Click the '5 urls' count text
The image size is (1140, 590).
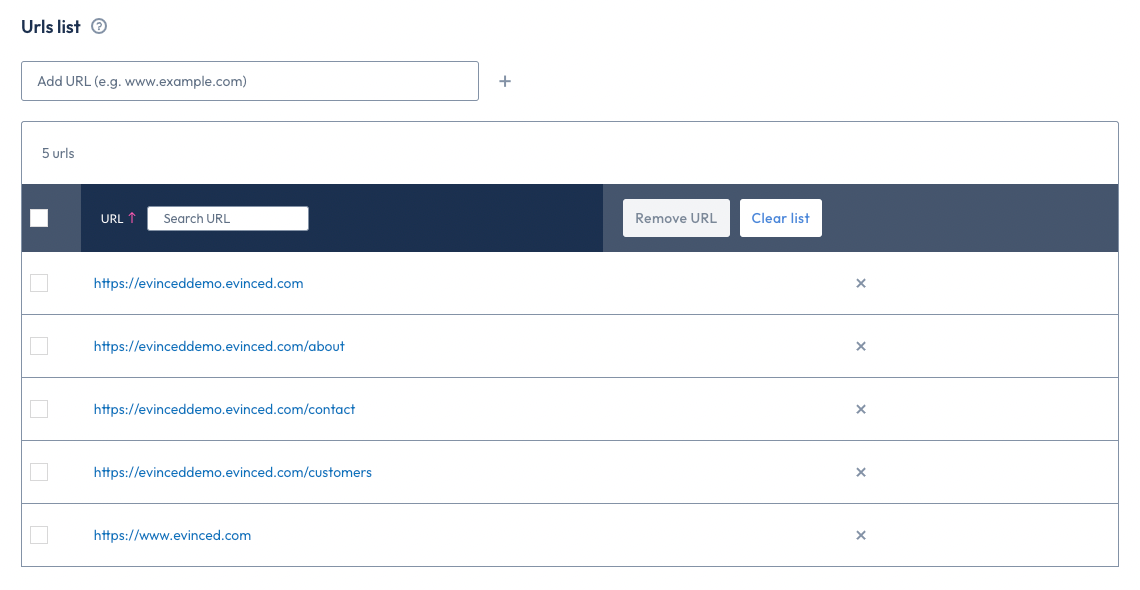tap(58, 153)
